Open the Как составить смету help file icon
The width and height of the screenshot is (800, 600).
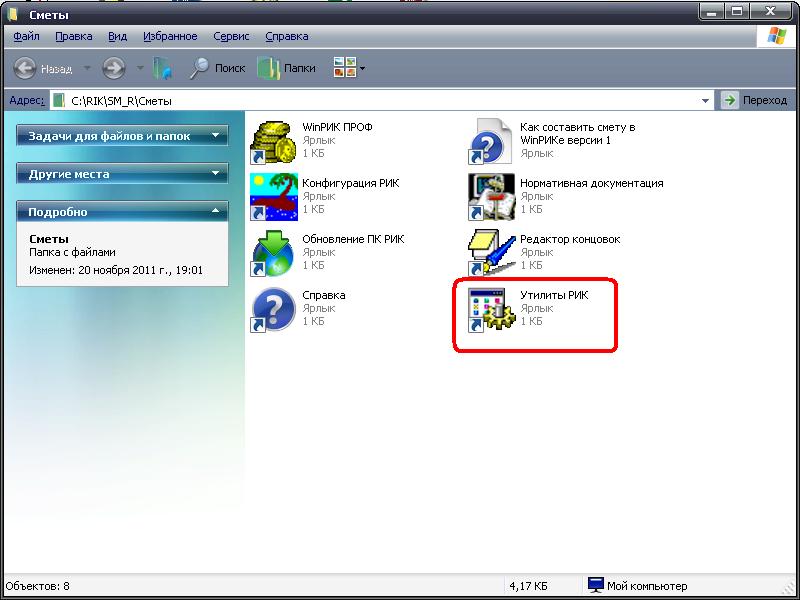point(490,142)
